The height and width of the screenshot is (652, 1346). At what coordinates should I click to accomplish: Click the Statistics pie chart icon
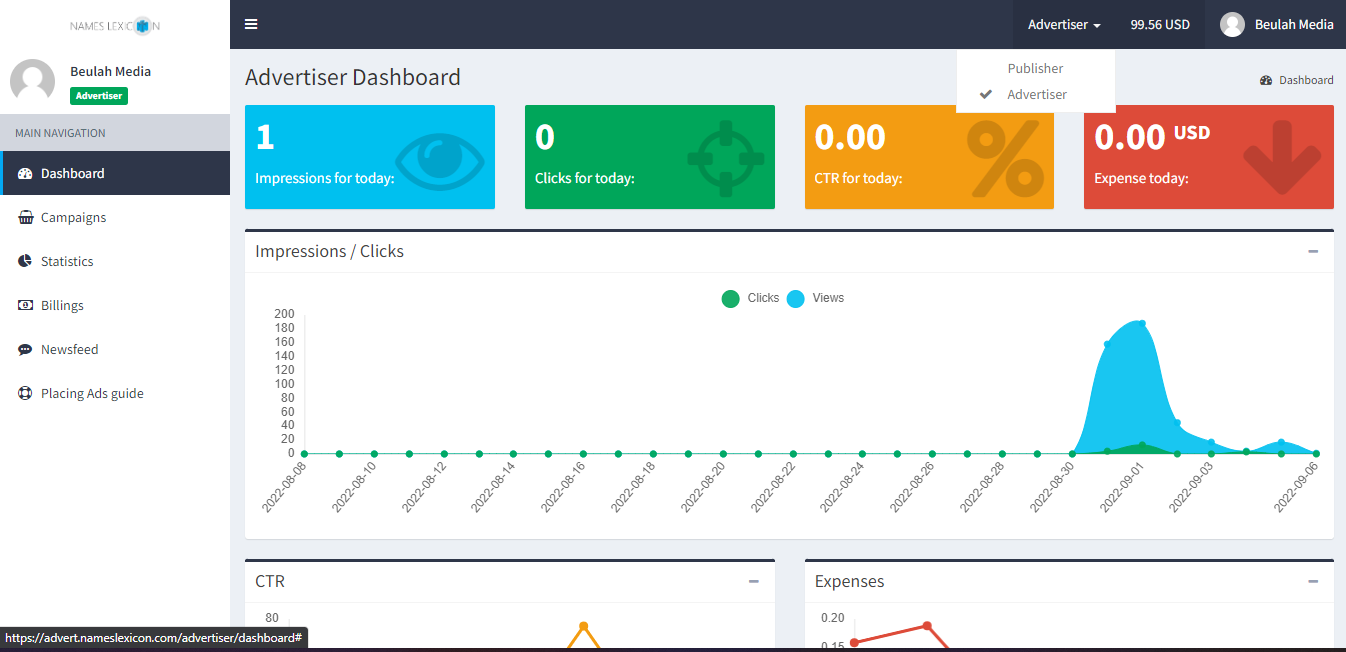click(25, 261)
